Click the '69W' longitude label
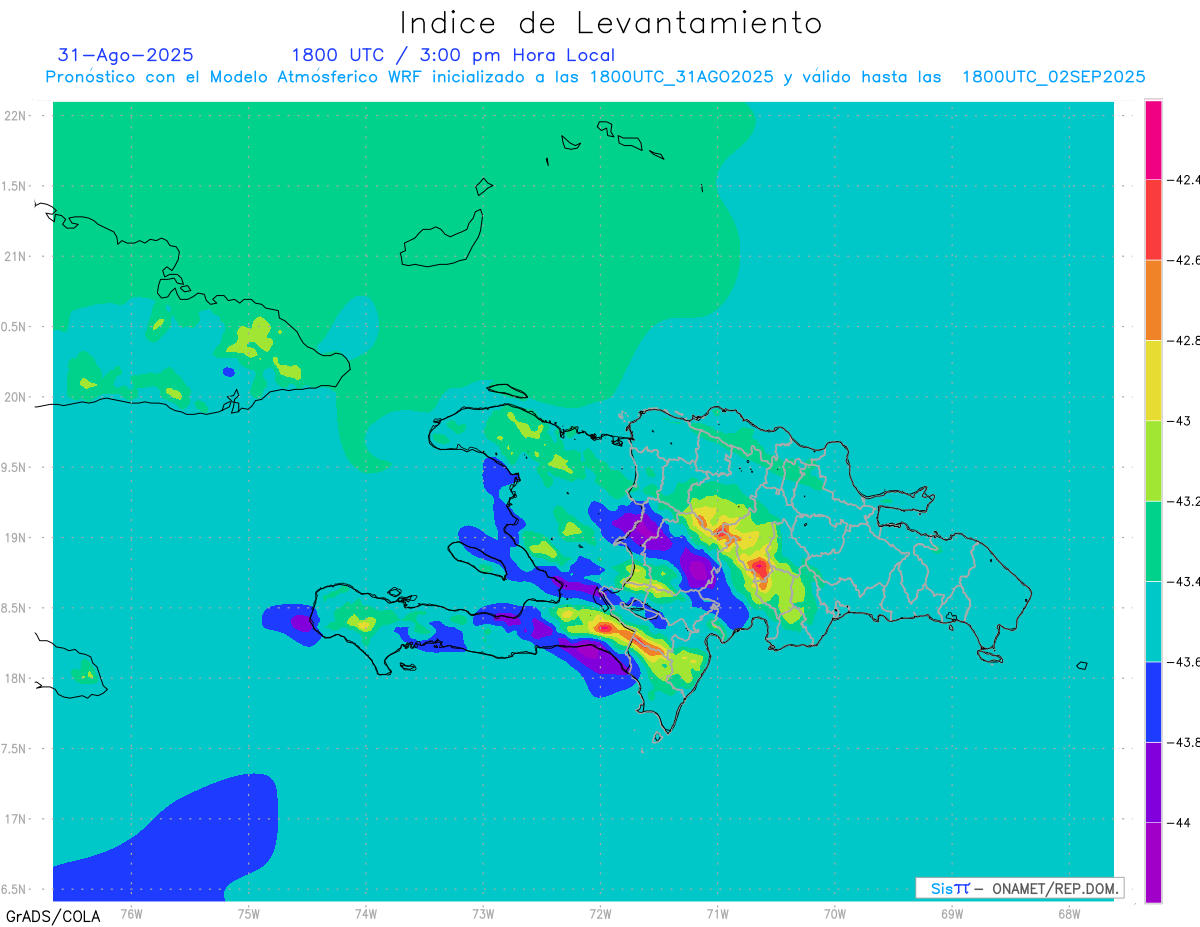The image size is (1200, 927). (x=952, y=913)
